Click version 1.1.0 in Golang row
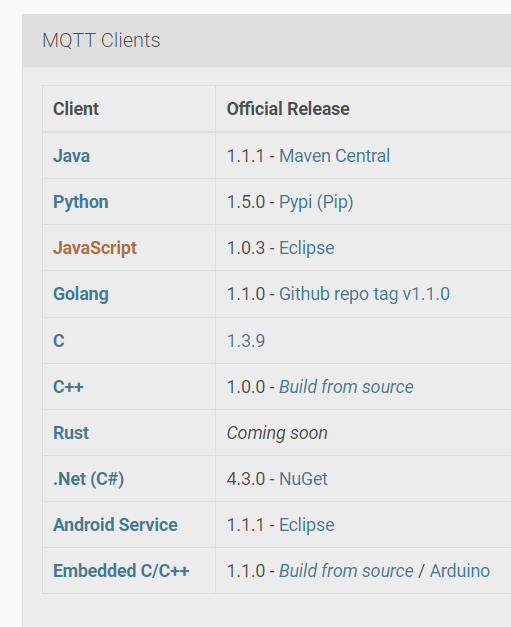Image resolution: width=511 pixels, height=627 pixels. point(246,294)
